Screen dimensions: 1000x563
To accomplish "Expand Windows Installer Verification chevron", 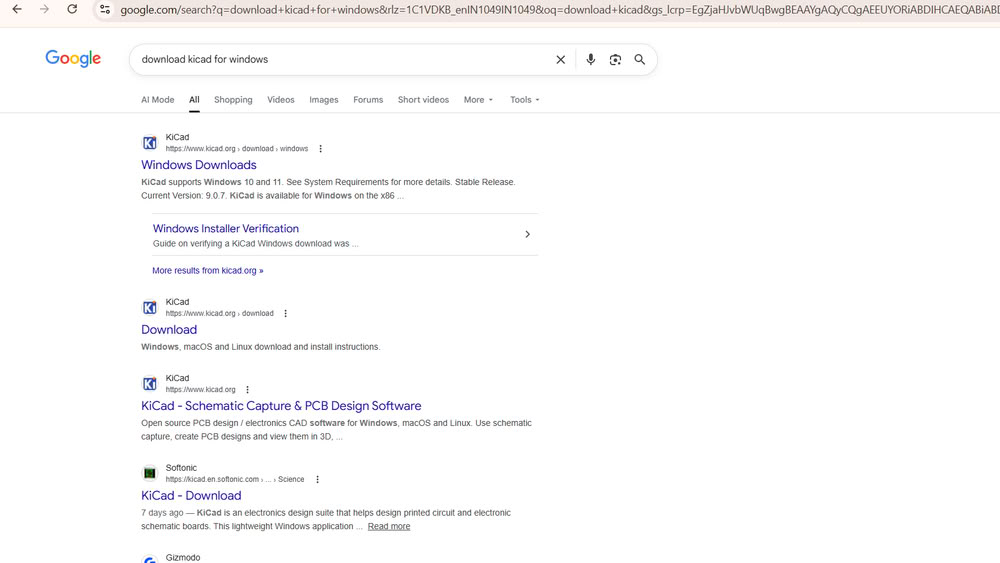I will 527,234.
